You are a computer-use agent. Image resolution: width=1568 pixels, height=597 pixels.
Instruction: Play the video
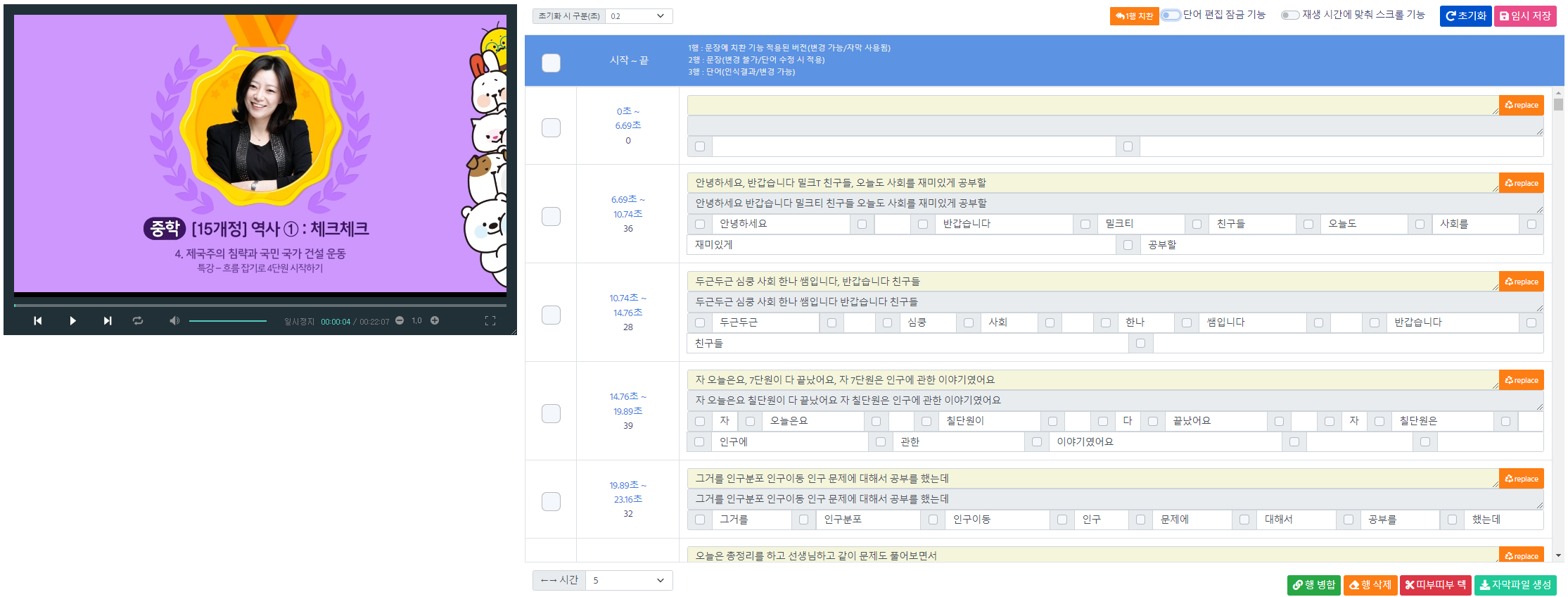[72, 320]
